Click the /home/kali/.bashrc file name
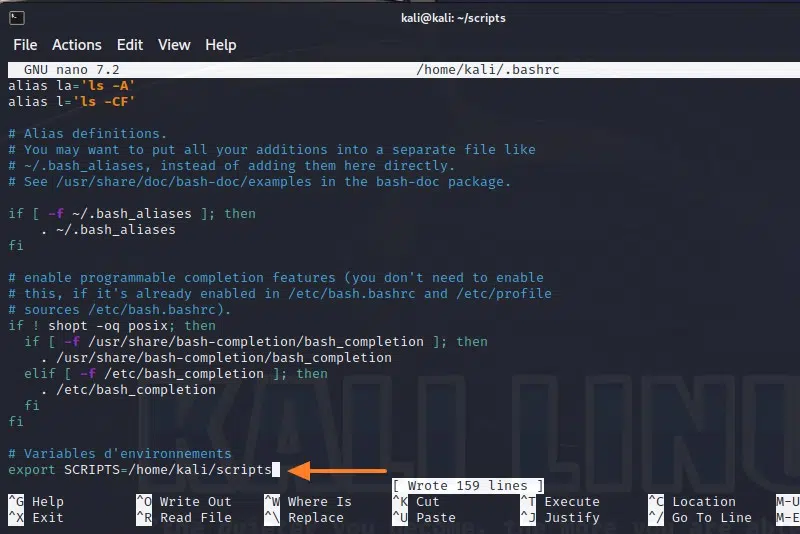Viewport: 800px width, 534px height. [488, 70]
